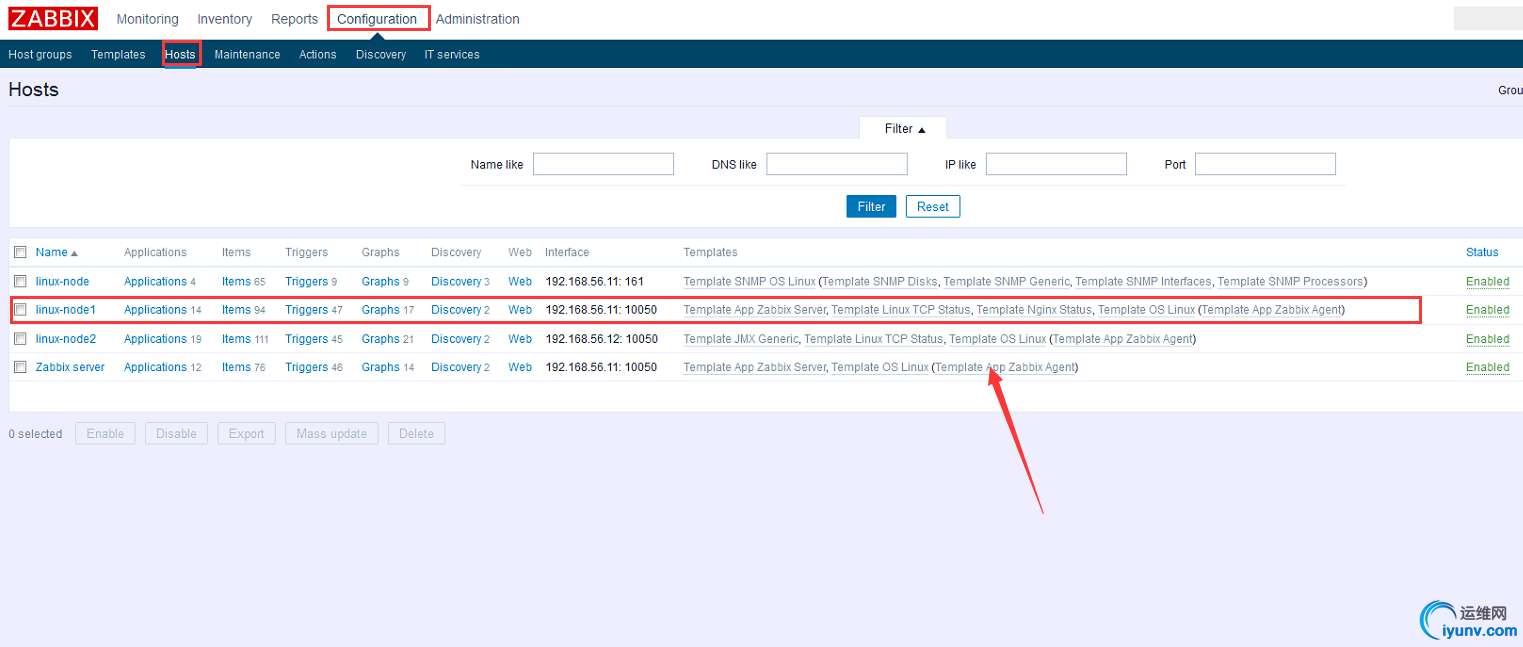Viewport: 1523px width, 647px height.
Task: Open Web for linux-node
Action: click(x=520, y=282)
